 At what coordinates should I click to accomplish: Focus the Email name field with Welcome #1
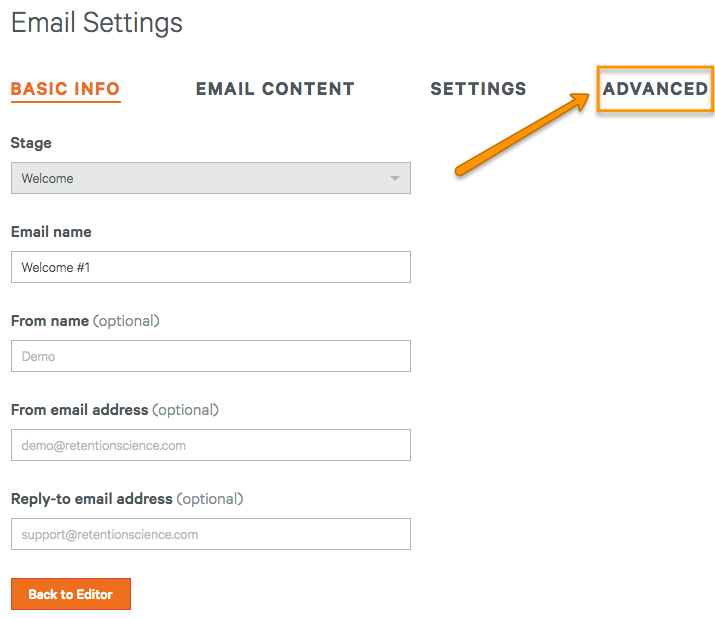(211, 267)
